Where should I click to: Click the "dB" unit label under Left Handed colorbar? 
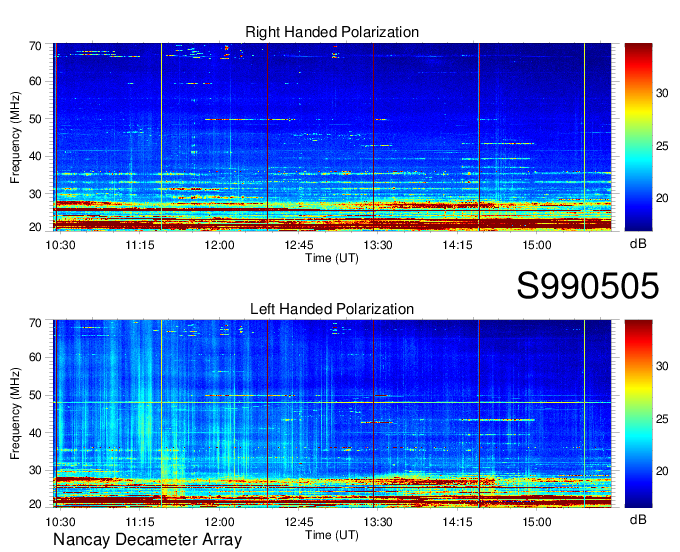(x=638, y=520)
